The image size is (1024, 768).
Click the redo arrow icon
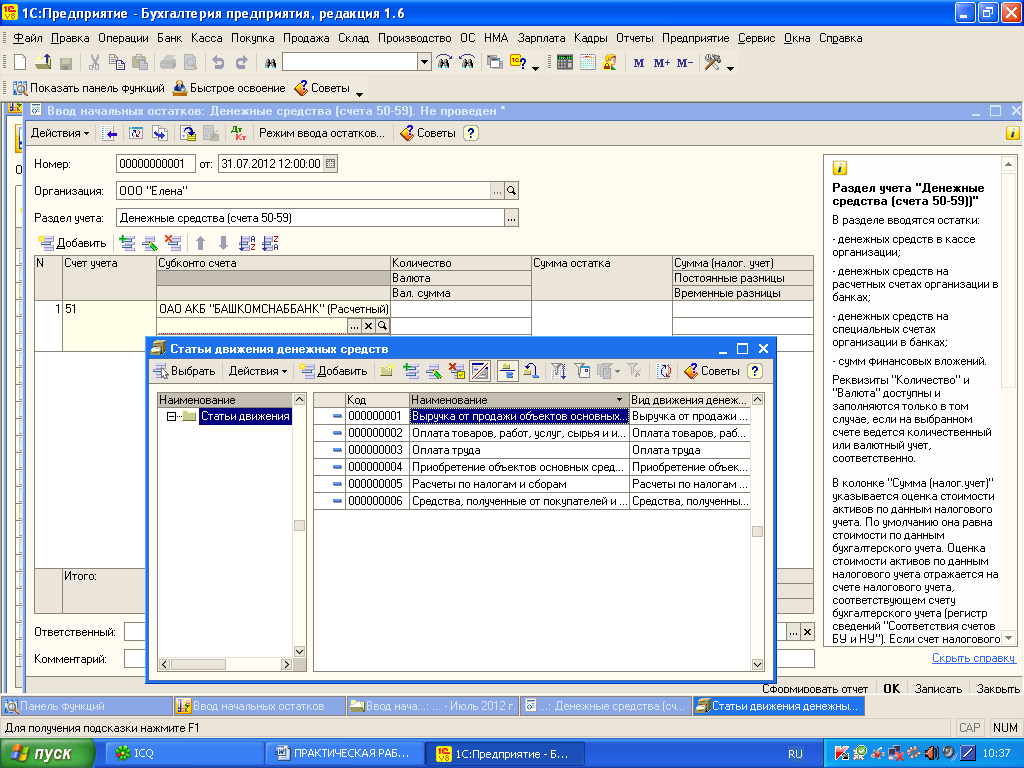tap(242, 63)
